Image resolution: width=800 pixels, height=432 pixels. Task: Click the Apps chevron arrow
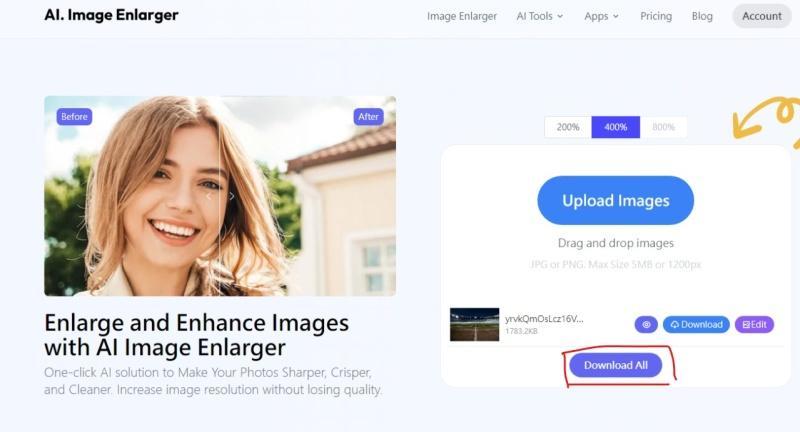pos(616,16)
